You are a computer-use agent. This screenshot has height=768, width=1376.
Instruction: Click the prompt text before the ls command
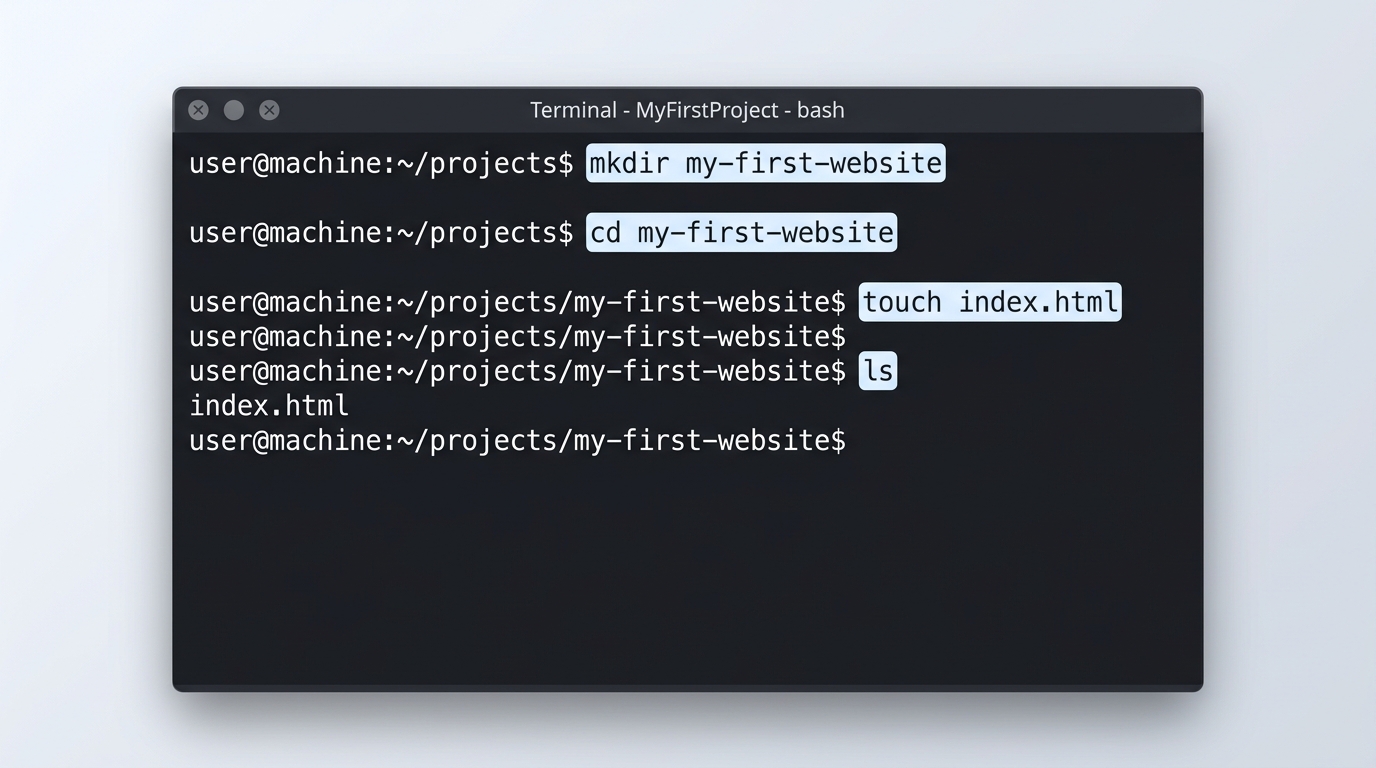click(517, 372)
